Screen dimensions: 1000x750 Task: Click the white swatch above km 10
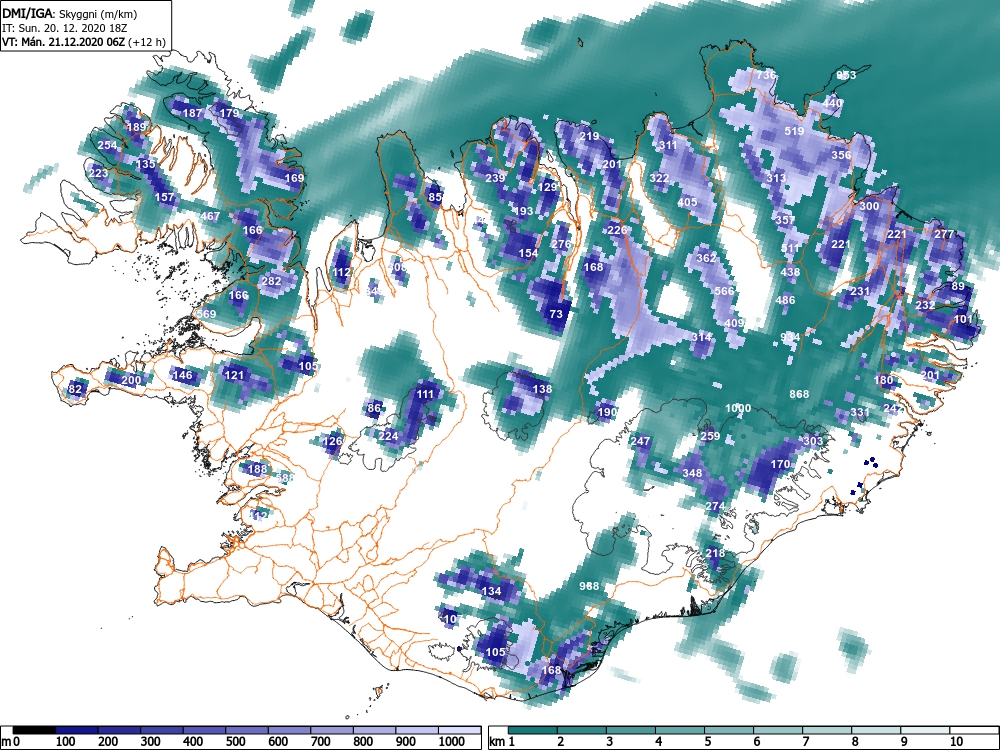[974, 730]
